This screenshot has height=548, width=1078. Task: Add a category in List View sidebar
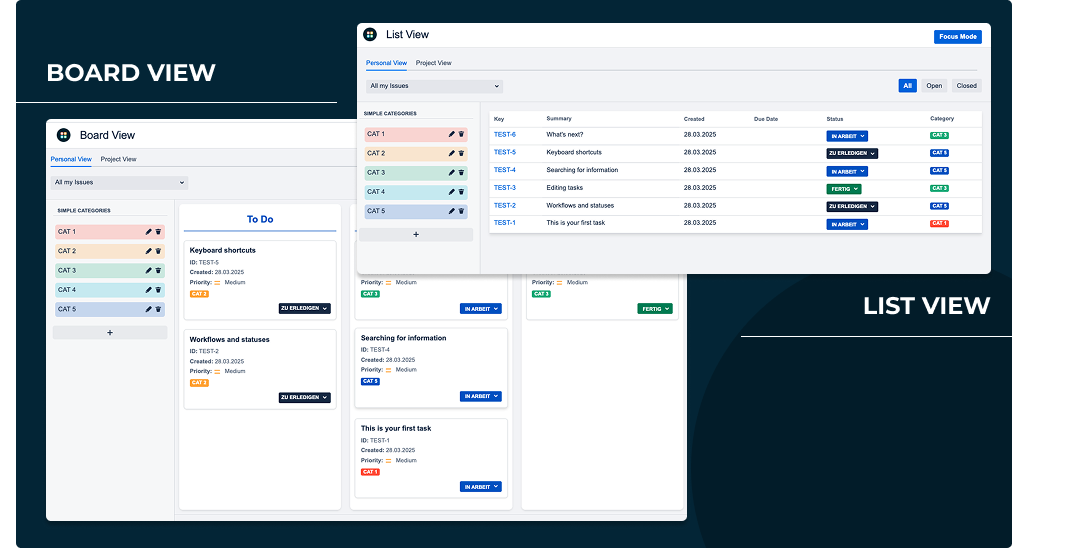coord(416,234)
